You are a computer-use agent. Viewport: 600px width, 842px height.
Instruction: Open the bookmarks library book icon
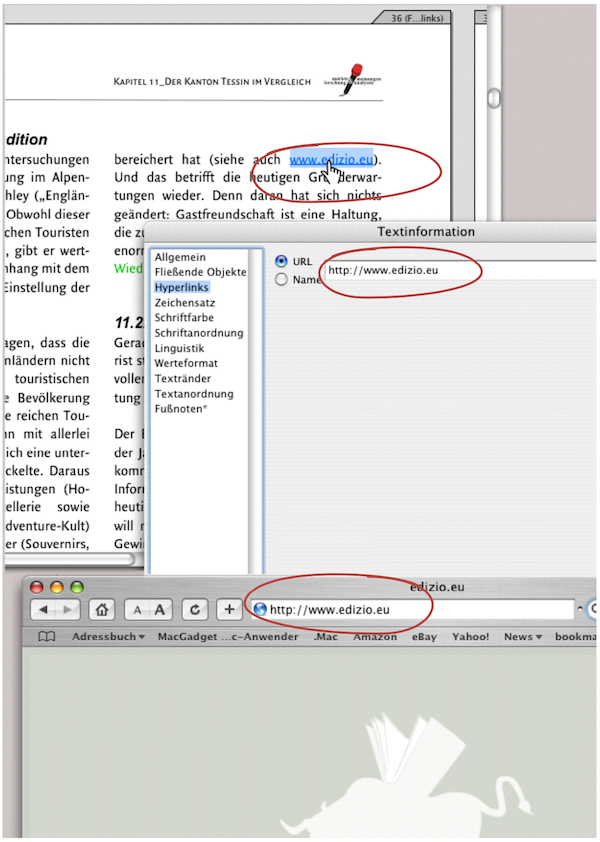[x=46, y=637]
